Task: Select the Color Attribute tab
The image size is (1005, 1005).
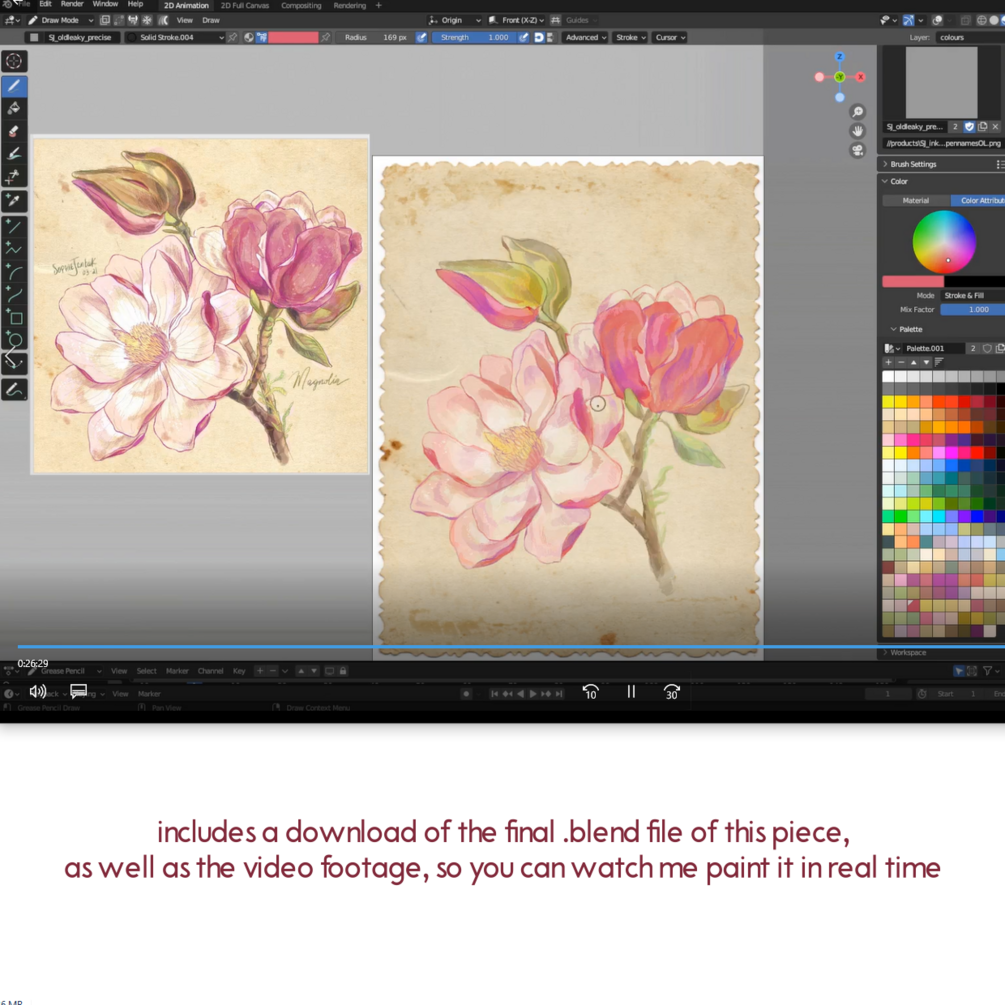Action: 978,201
